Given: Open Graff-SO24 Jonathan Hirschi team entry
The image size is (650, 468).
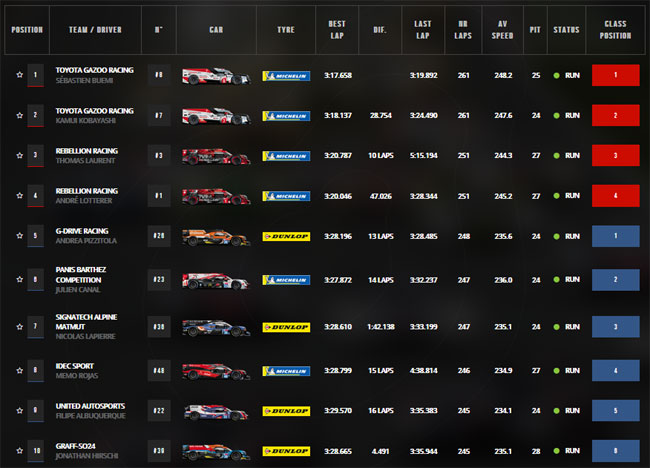Looking at the screenshot, I should 87,451.
